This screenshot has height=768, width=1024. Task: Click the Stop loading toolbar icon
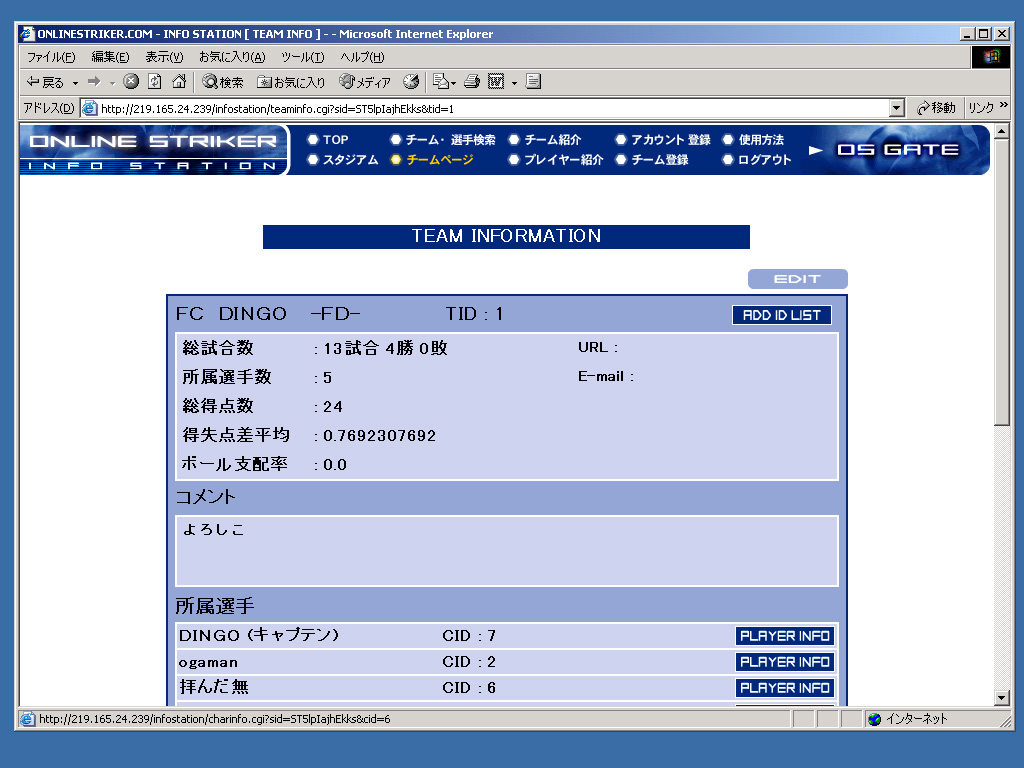coord(131,82)
